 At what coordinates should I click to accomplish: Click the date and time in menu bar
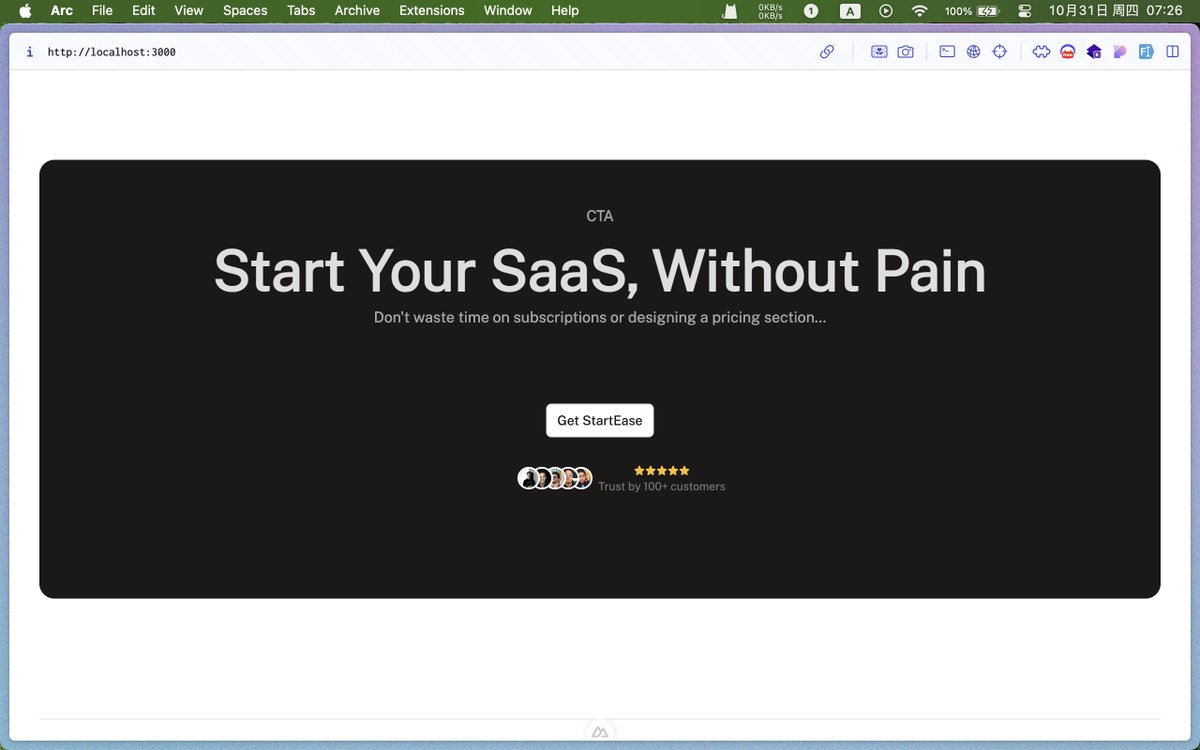click(1115, 11)
